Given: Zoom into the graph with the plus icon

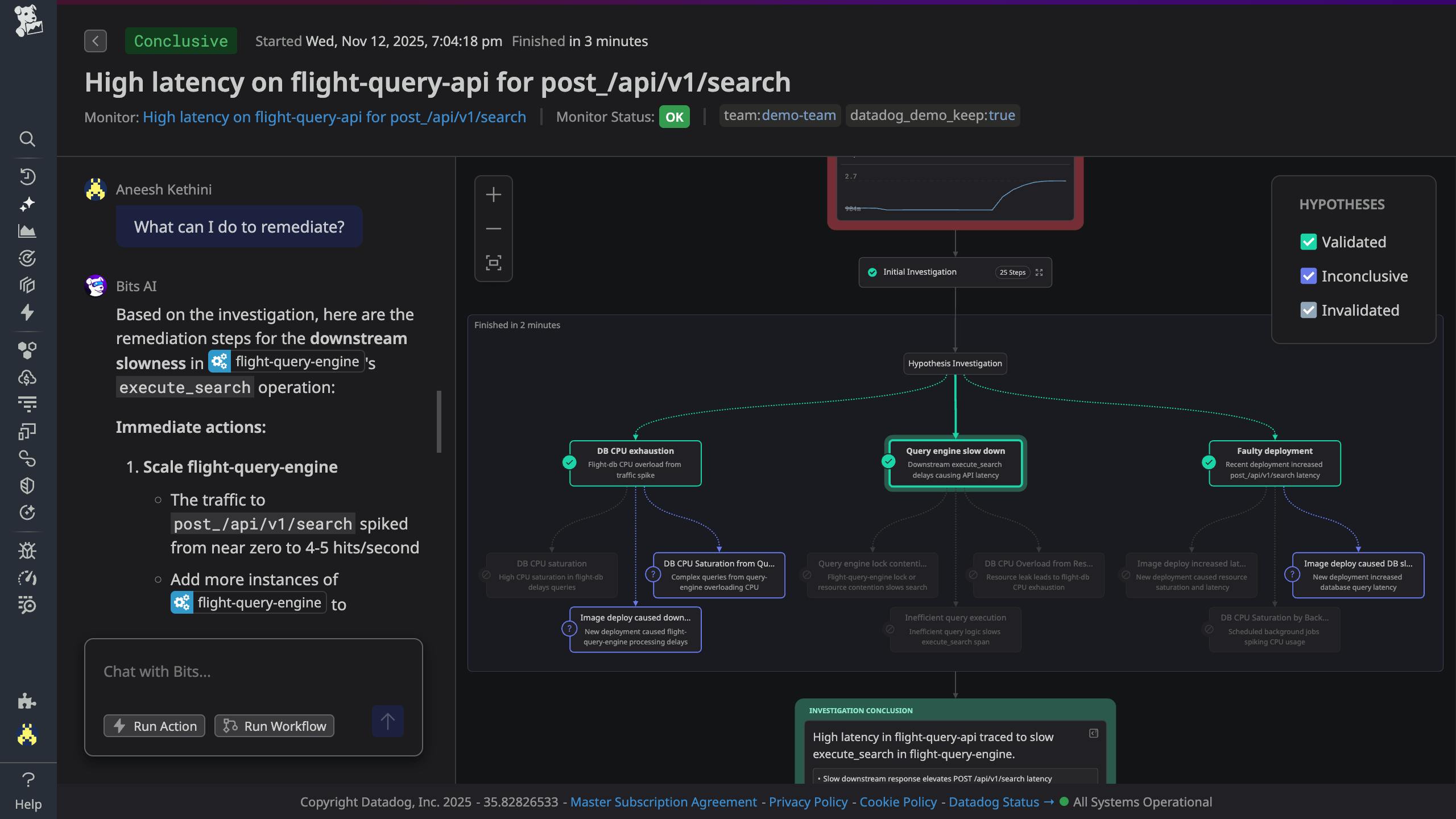Looking at the screenshot, I should coord(493,195).
